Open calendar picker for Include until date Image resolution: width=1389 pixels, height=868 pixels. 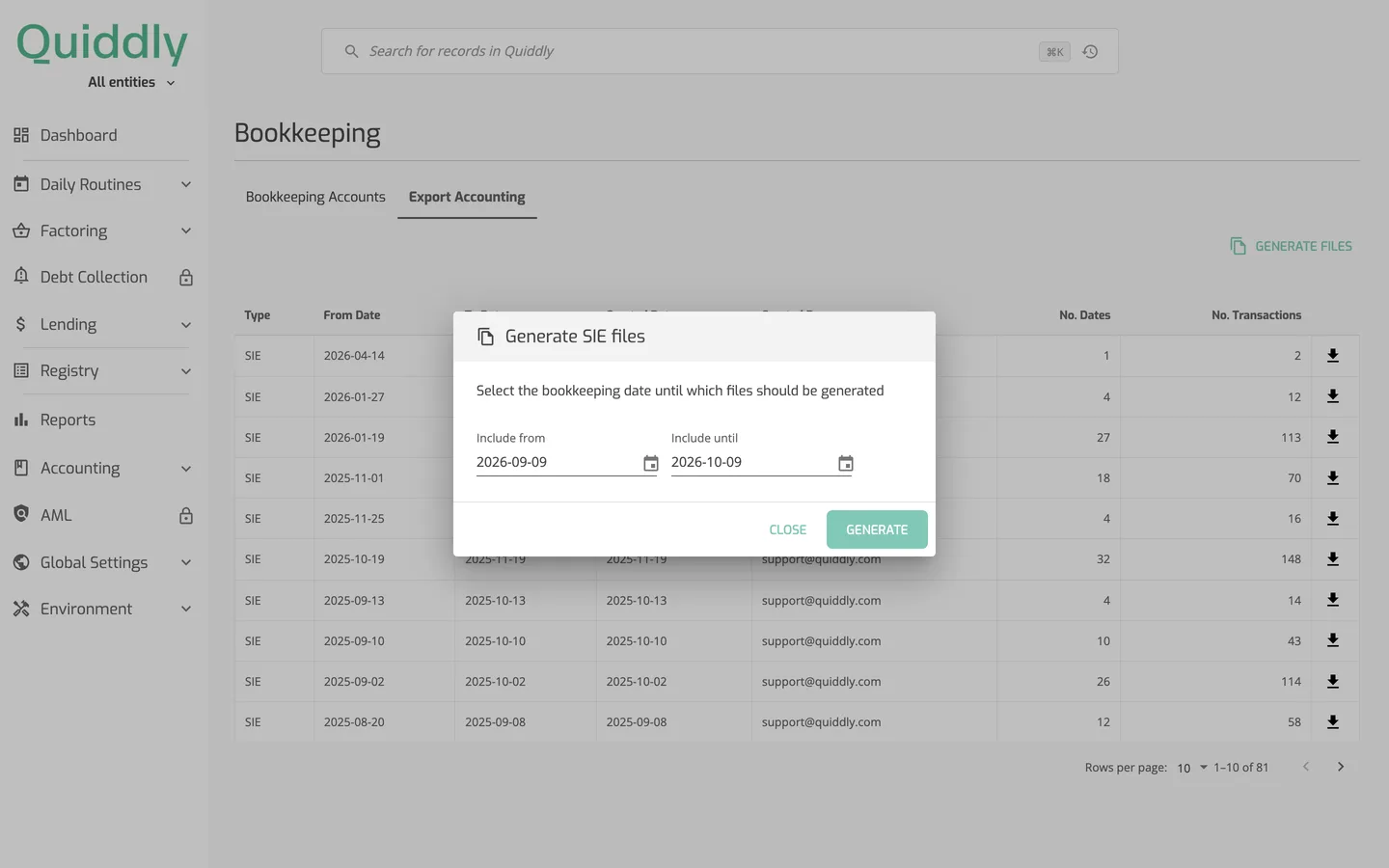[846, 464]
